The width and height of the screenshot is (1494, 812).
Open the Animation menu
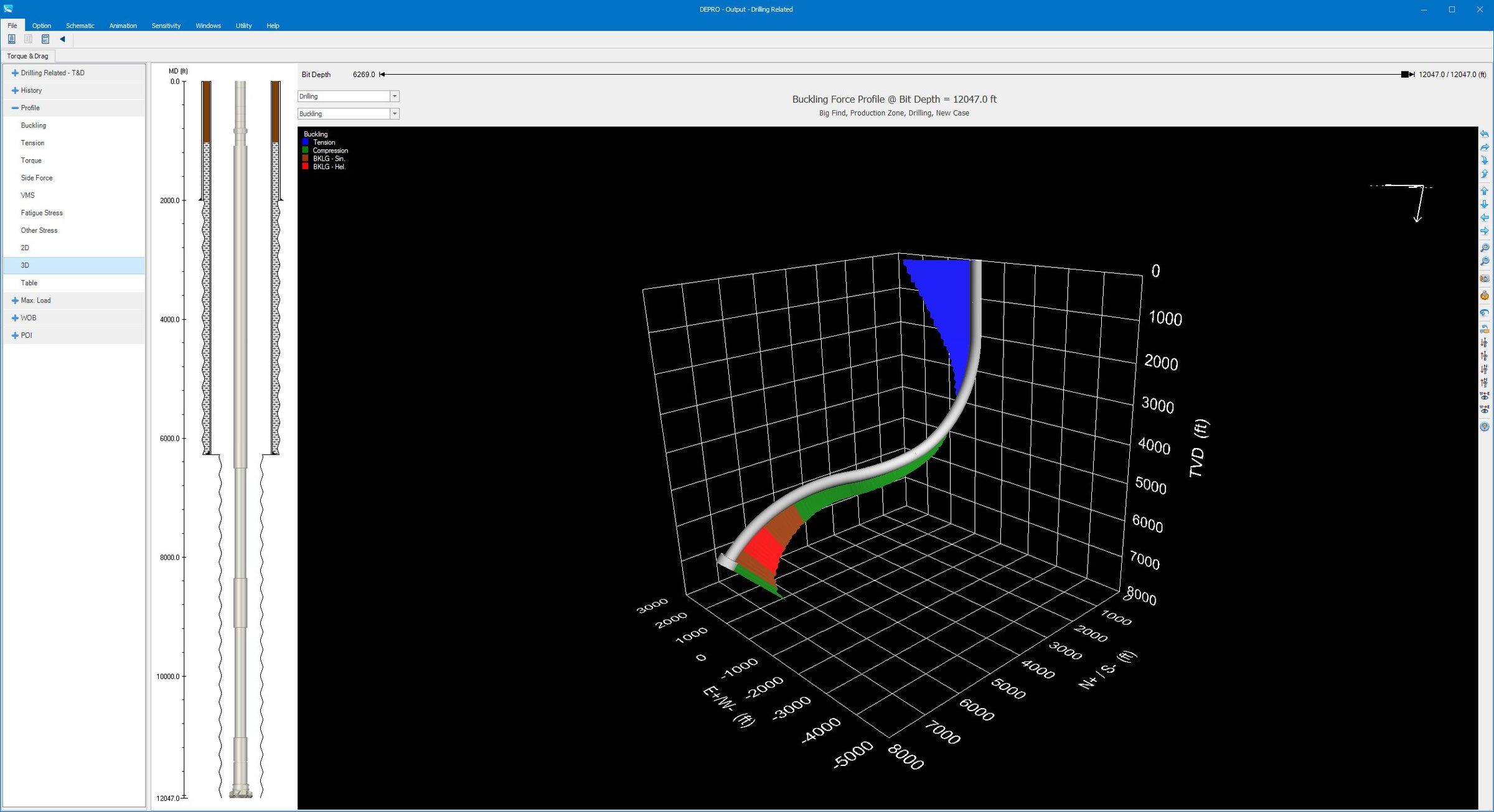[123, 26]
